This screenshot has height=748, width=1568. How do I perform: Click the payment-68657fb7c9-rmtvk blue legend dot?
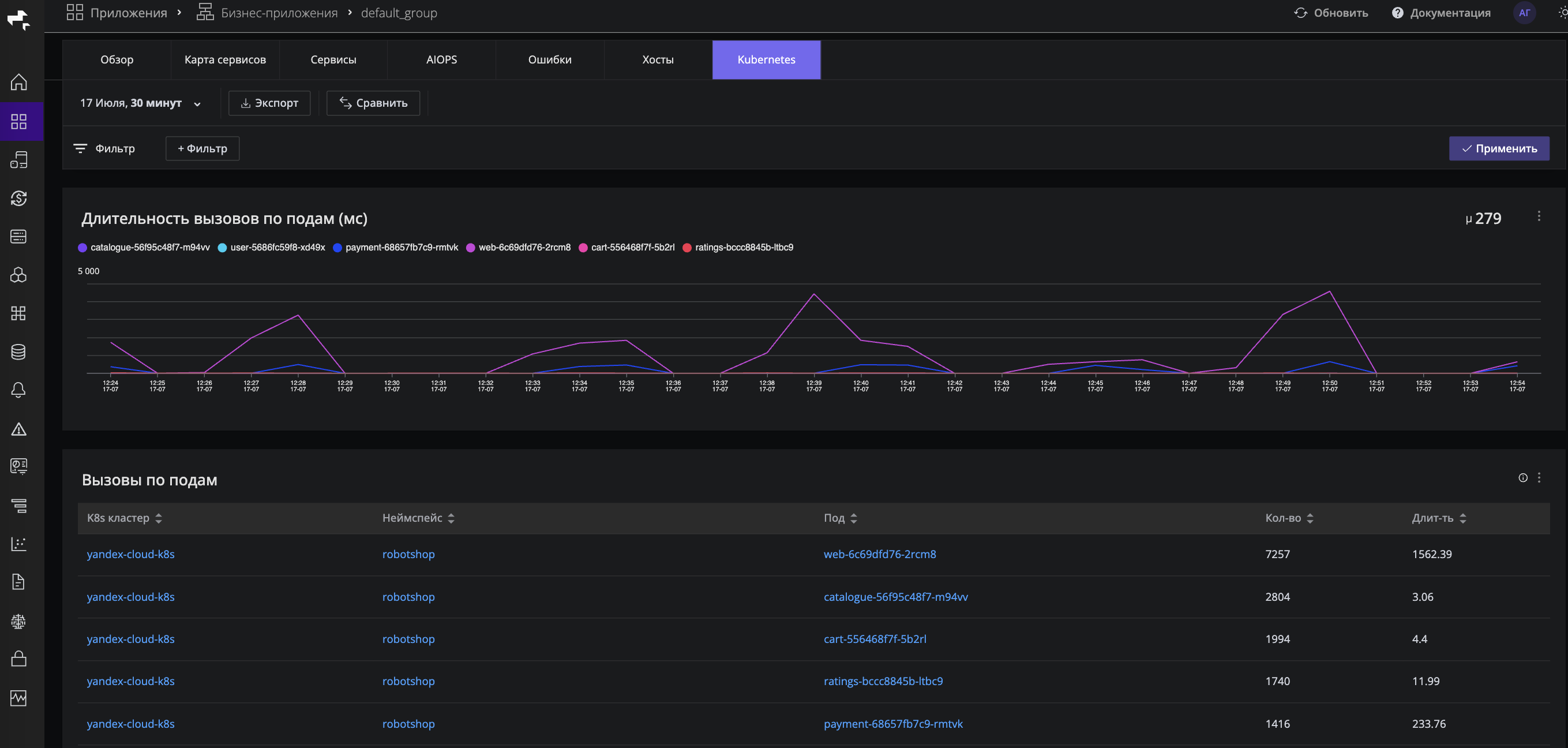(x=337, y=247)
